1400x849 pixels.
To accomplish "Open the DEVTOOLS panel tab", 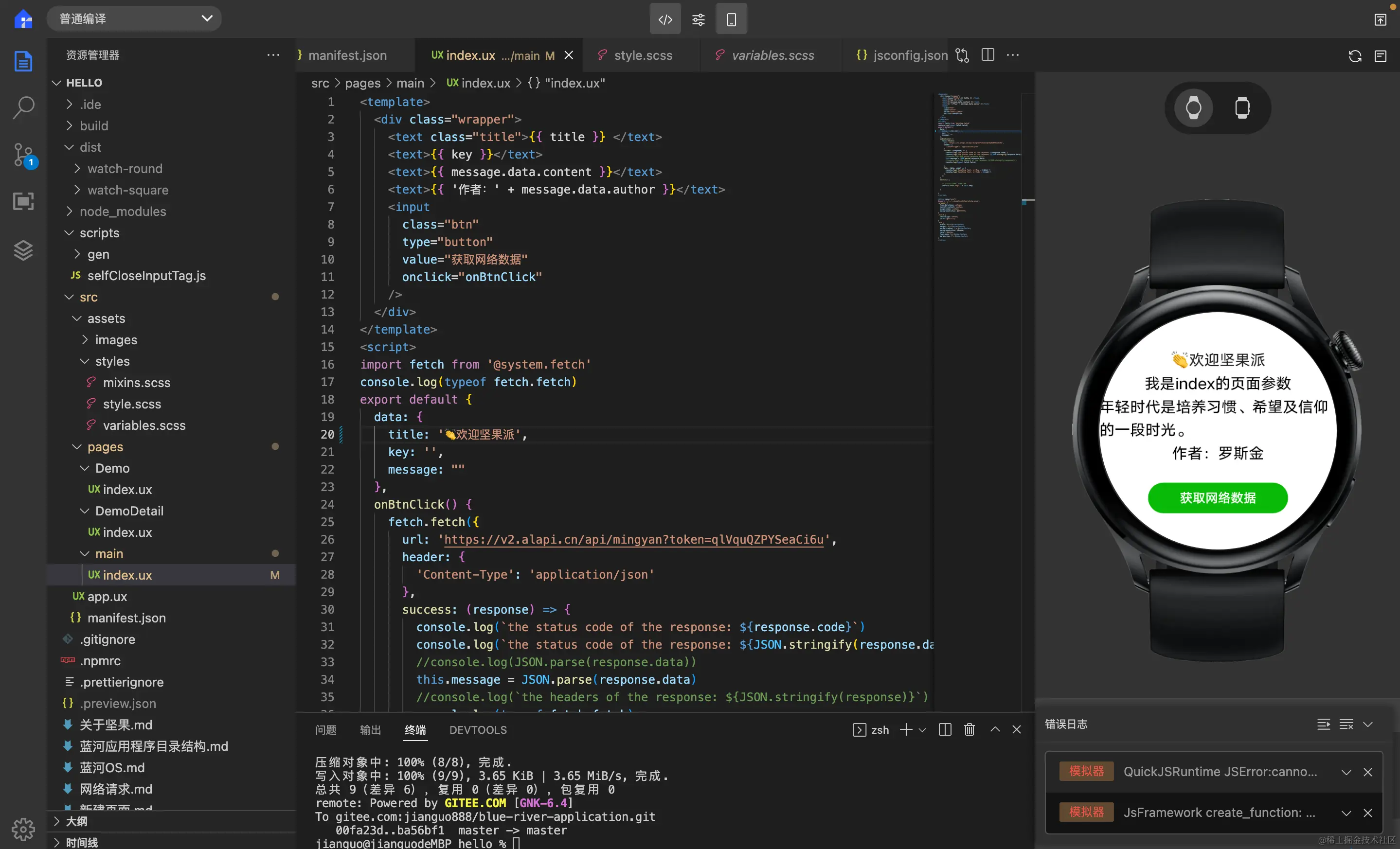I will pyautogui.click(x=478, y=730).
